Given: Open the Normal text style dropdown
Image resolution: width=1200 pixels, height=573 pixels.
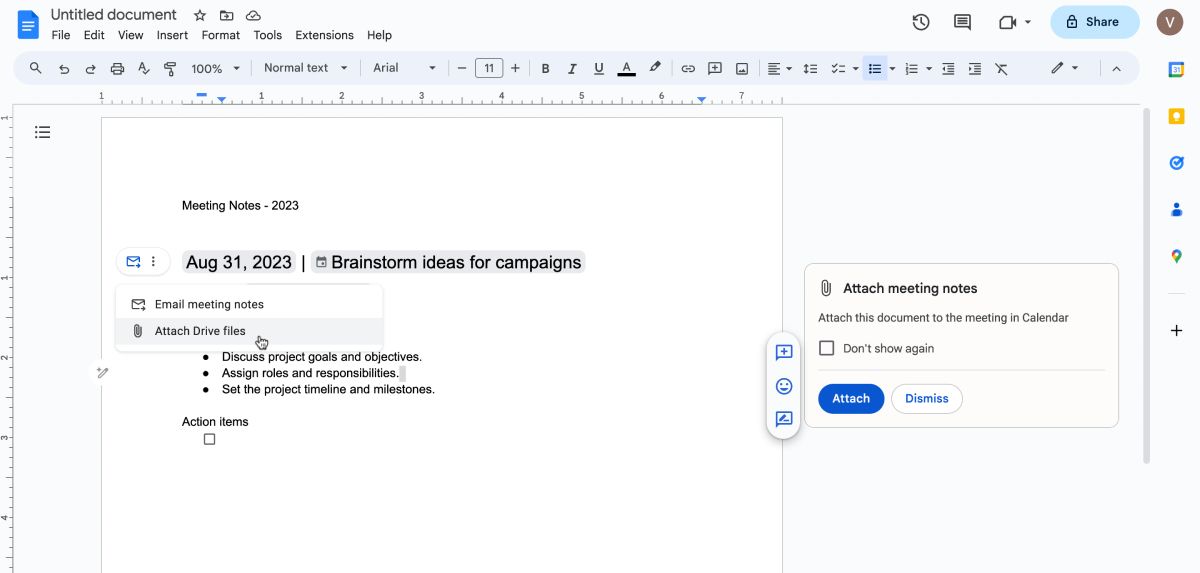Looking at the screenshot, I should click(x=305, y=68).
